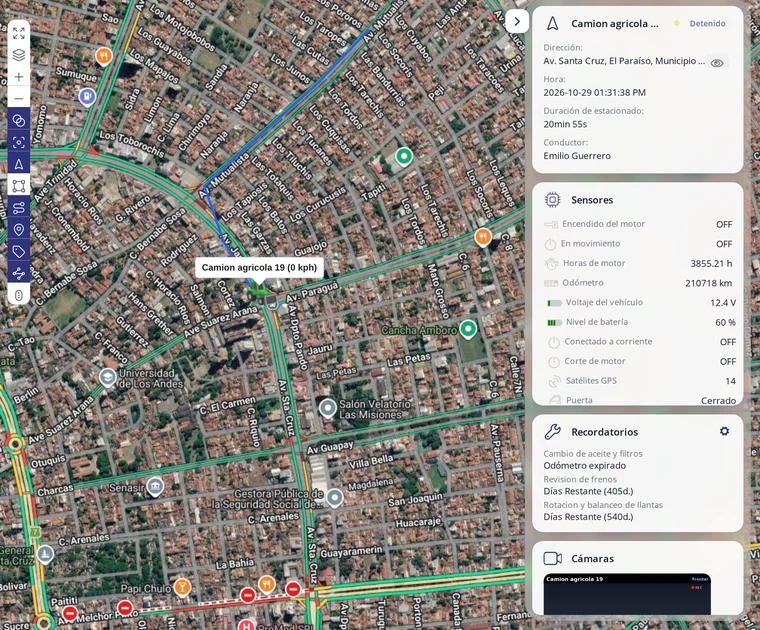Image resolution: width=760 pixels, height=630 pixels.
Task: Show full address with eye icon
Action: [x=716, y=63]
